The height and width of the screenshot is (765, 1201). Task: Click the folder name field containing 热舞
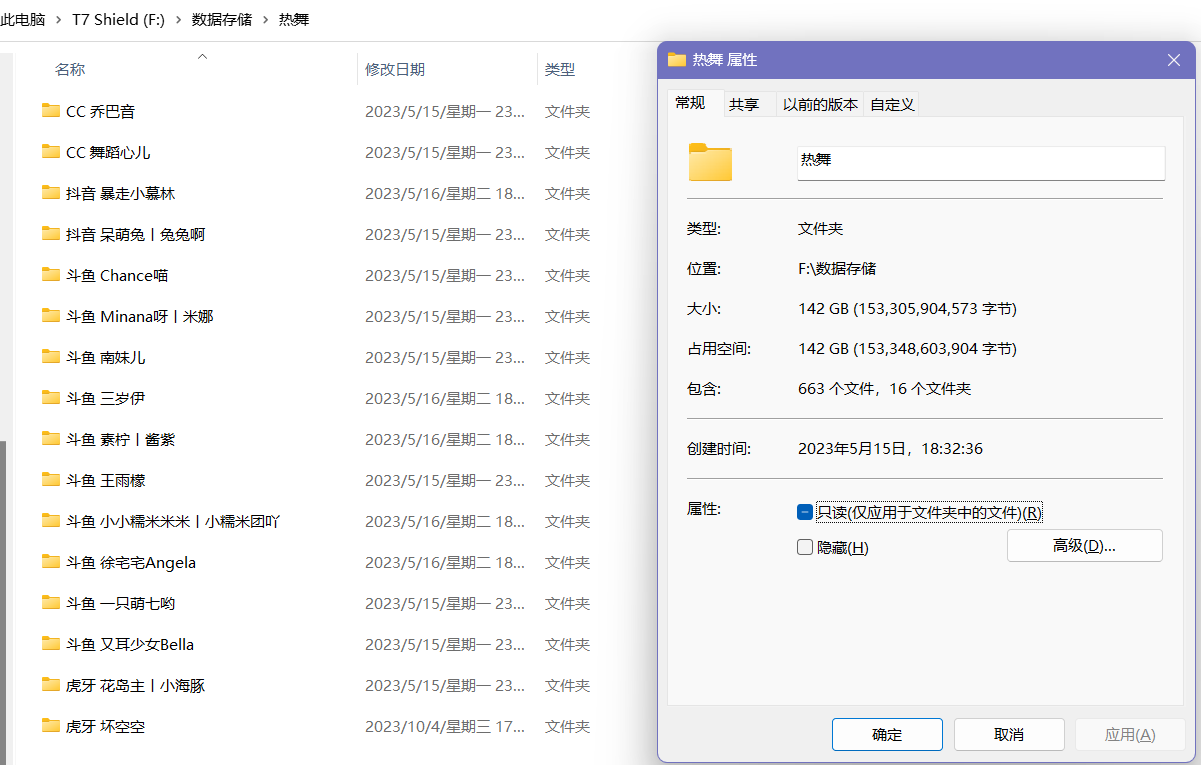(x=981, y=163)
